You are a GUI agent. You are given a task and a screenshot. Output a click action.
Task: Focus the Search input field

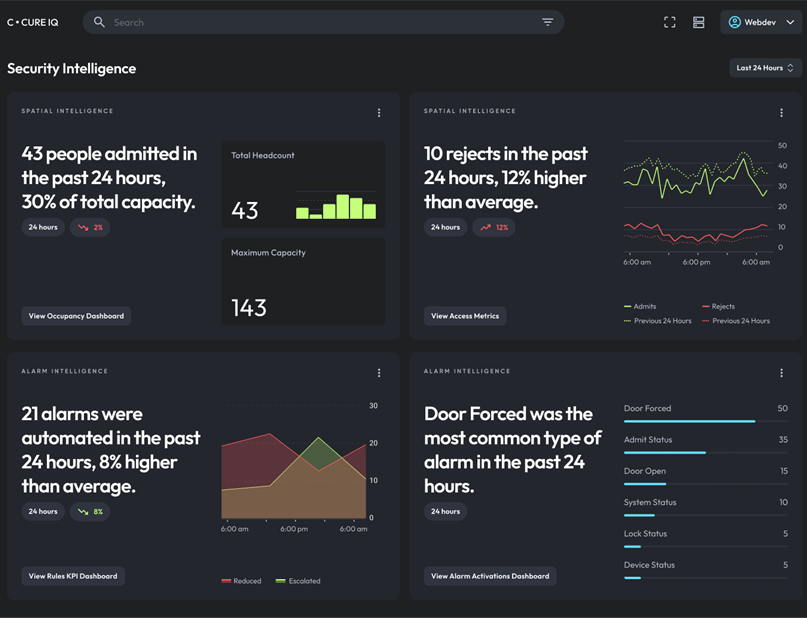tap(320, 22)
